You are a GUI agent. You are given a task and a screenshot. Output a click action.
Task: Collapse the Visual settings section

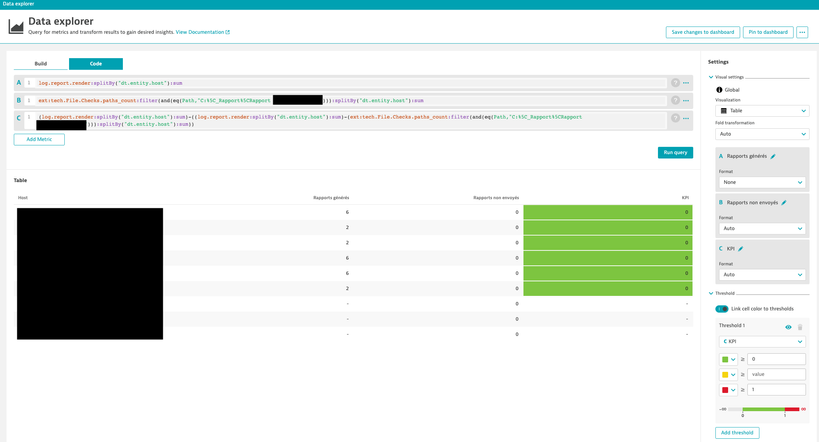point(711,77)
